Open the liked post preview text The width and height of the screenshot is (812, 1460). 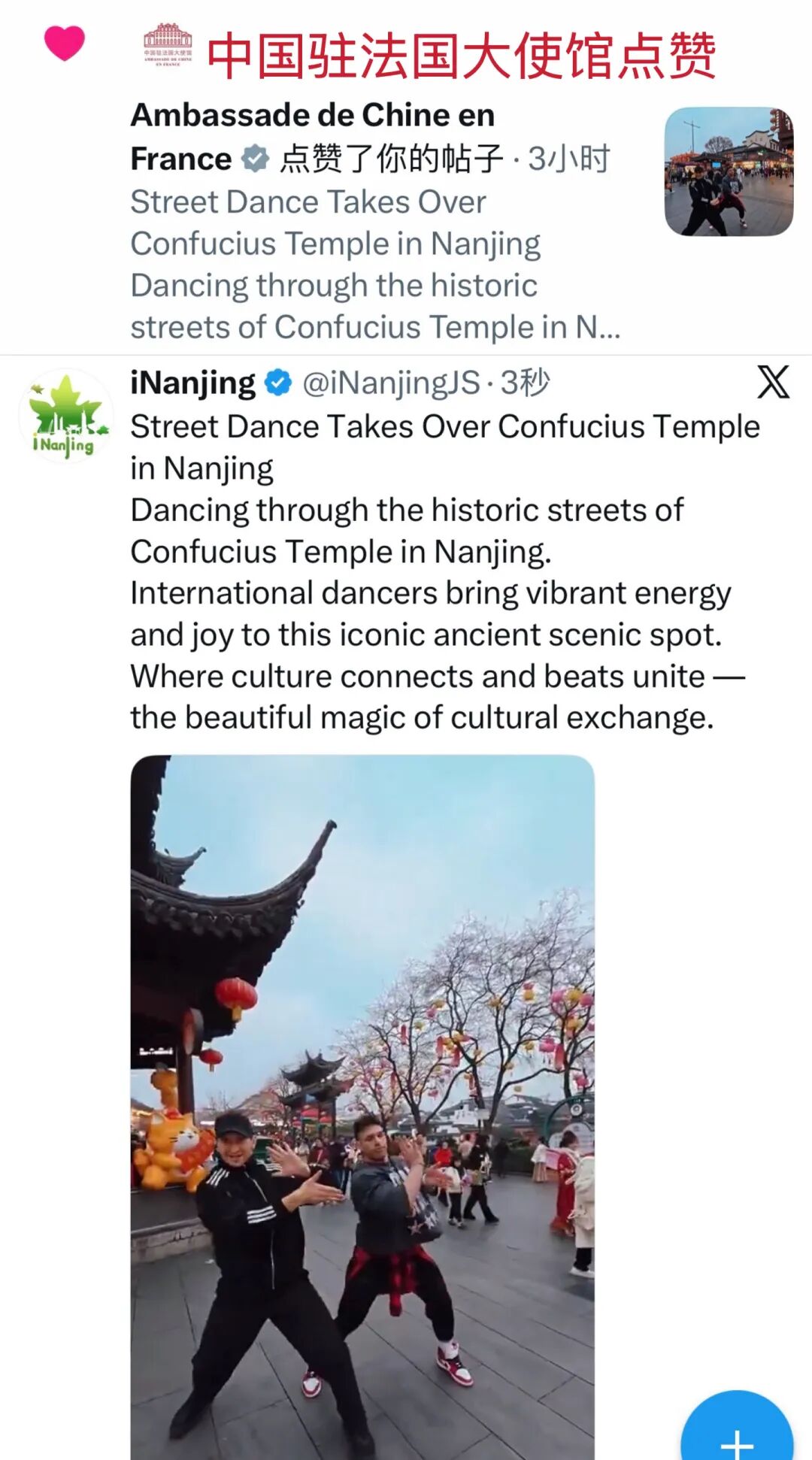click(x=376, y=265)
